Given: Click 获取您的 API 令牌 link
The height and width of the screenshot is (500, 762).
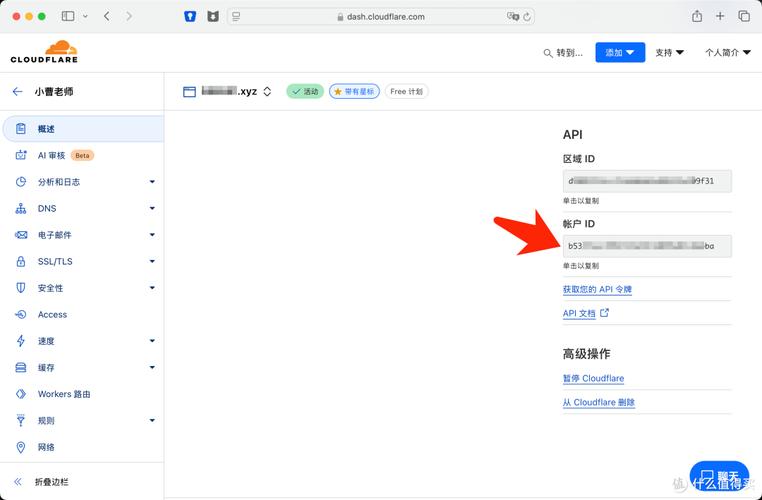Looking at the screenshot, I should click(597, 289).
